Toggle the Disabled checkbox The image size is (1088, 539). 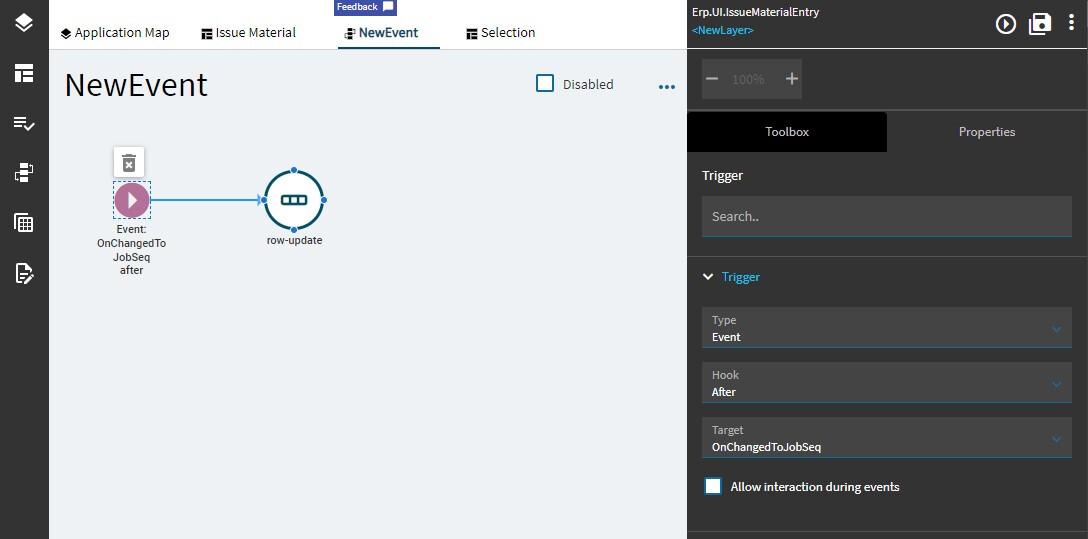point(545,84)
